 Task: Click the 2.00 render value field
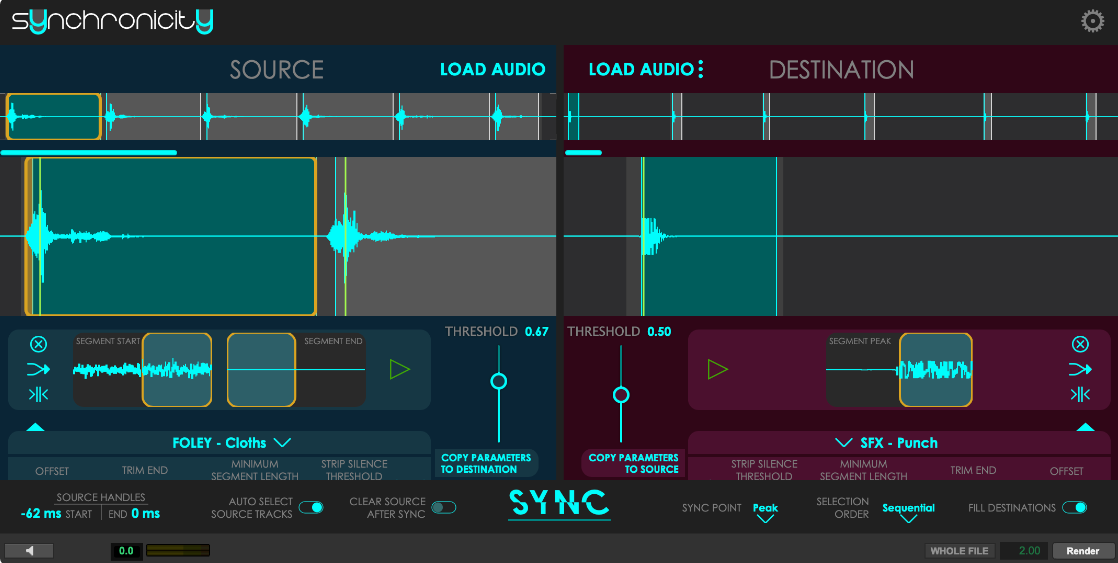point(1024,550)
